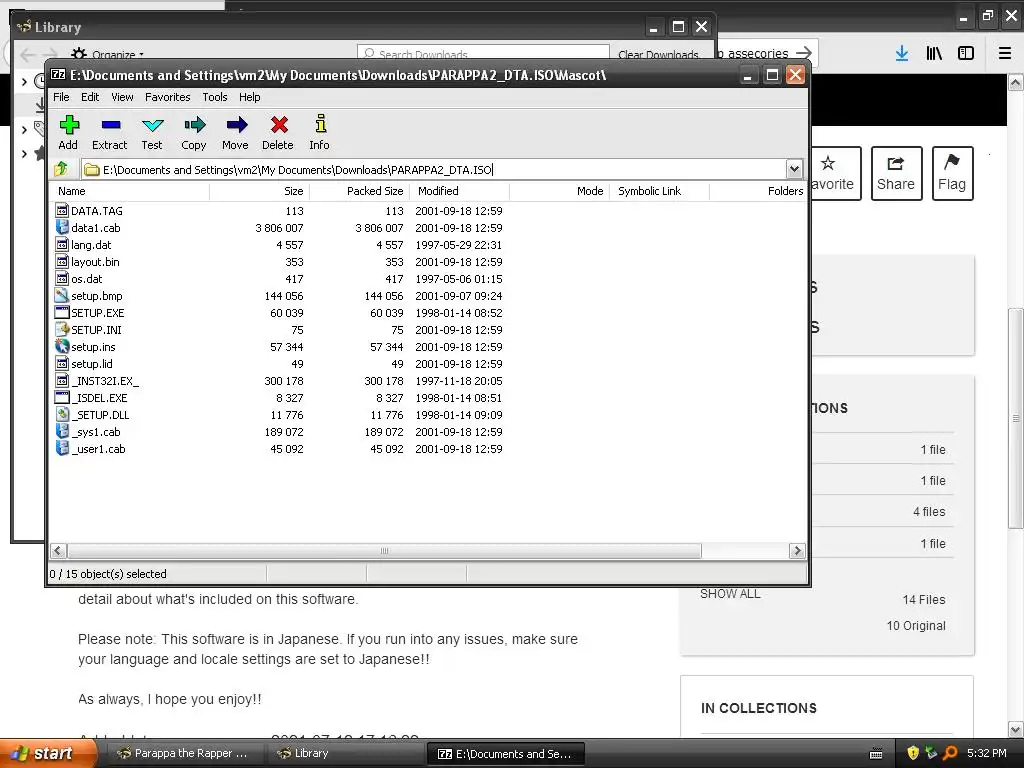Select the SETUP.EXE program icon
This screenshot has width=1024, height=768.
[x=62, y=312]
